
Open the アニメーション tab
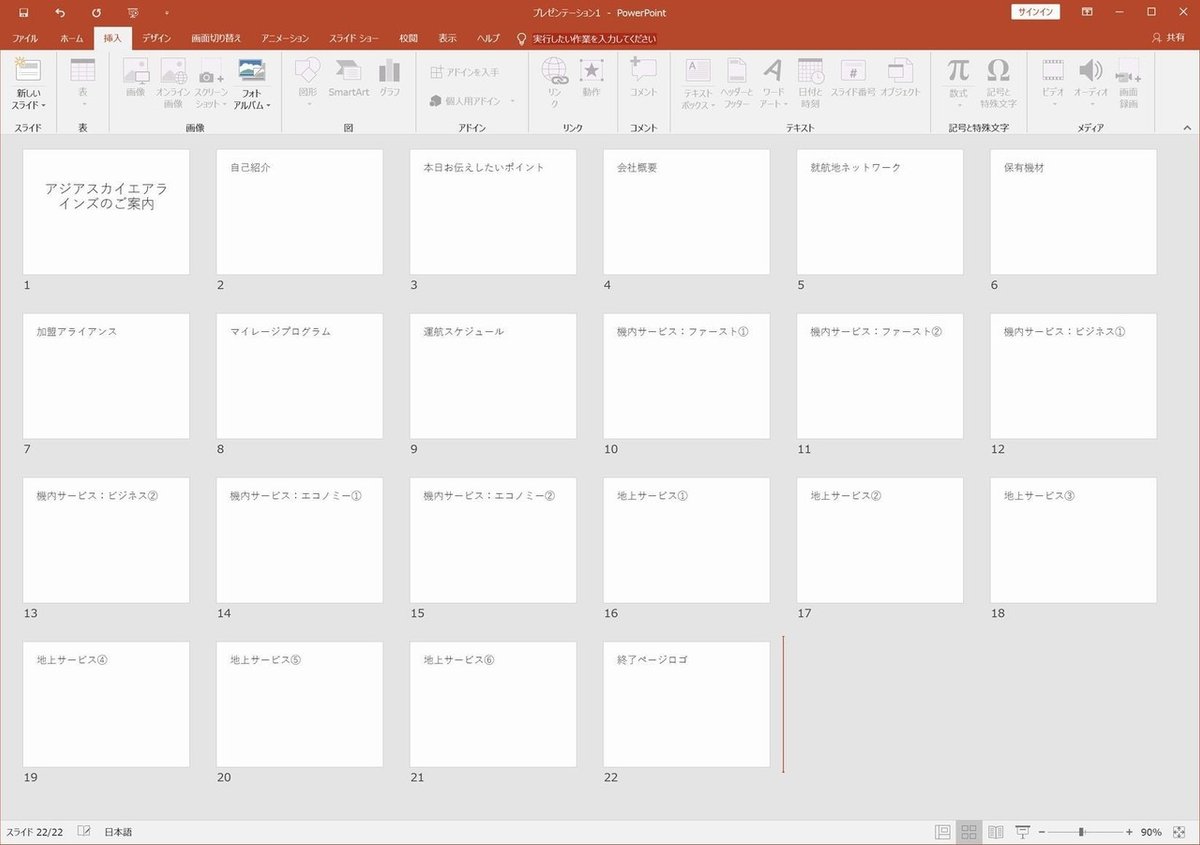tap(285, 38)
